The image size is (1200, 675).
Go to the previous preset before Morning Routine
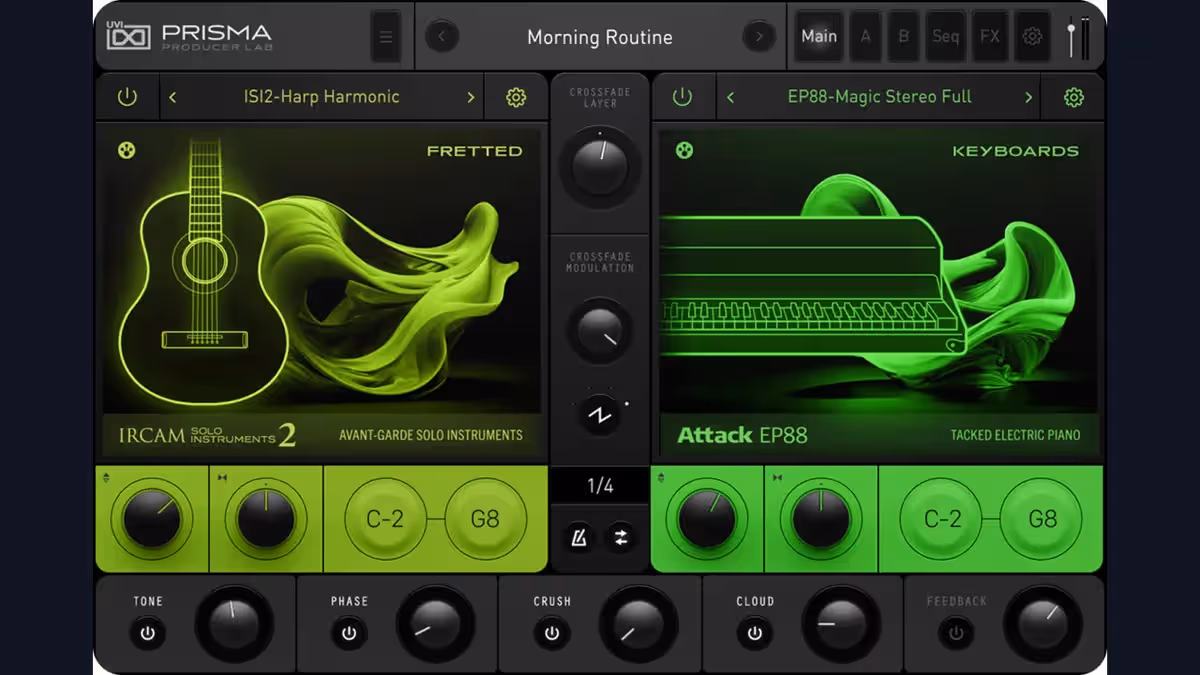[442, 37]
